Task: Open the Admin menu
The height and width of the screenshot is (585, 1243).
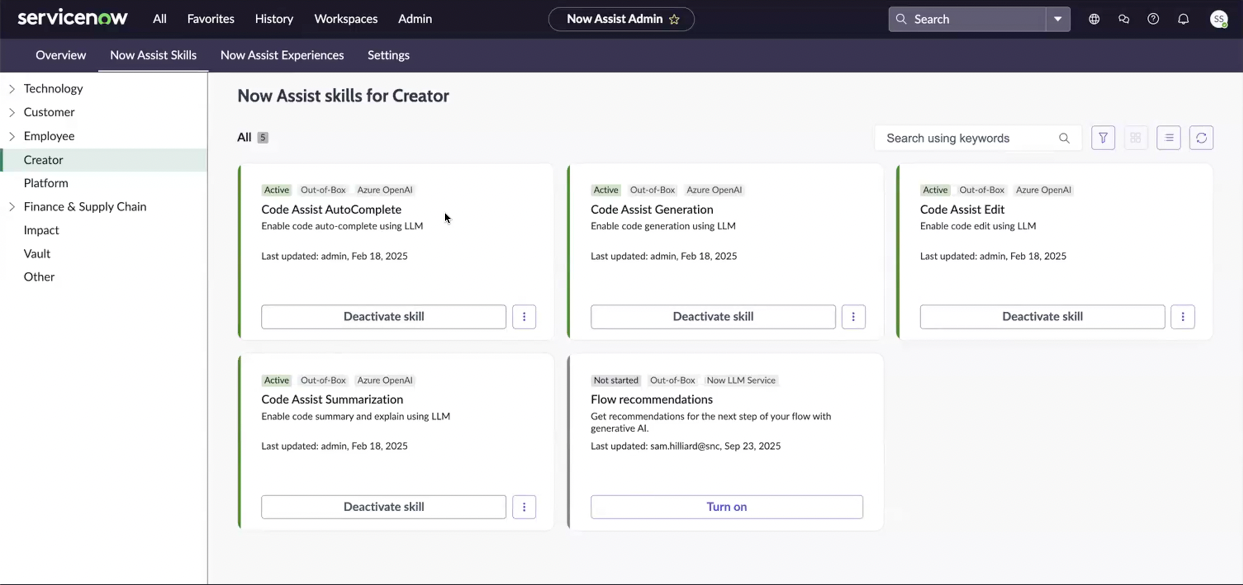Action: click(x=415, y=19)
